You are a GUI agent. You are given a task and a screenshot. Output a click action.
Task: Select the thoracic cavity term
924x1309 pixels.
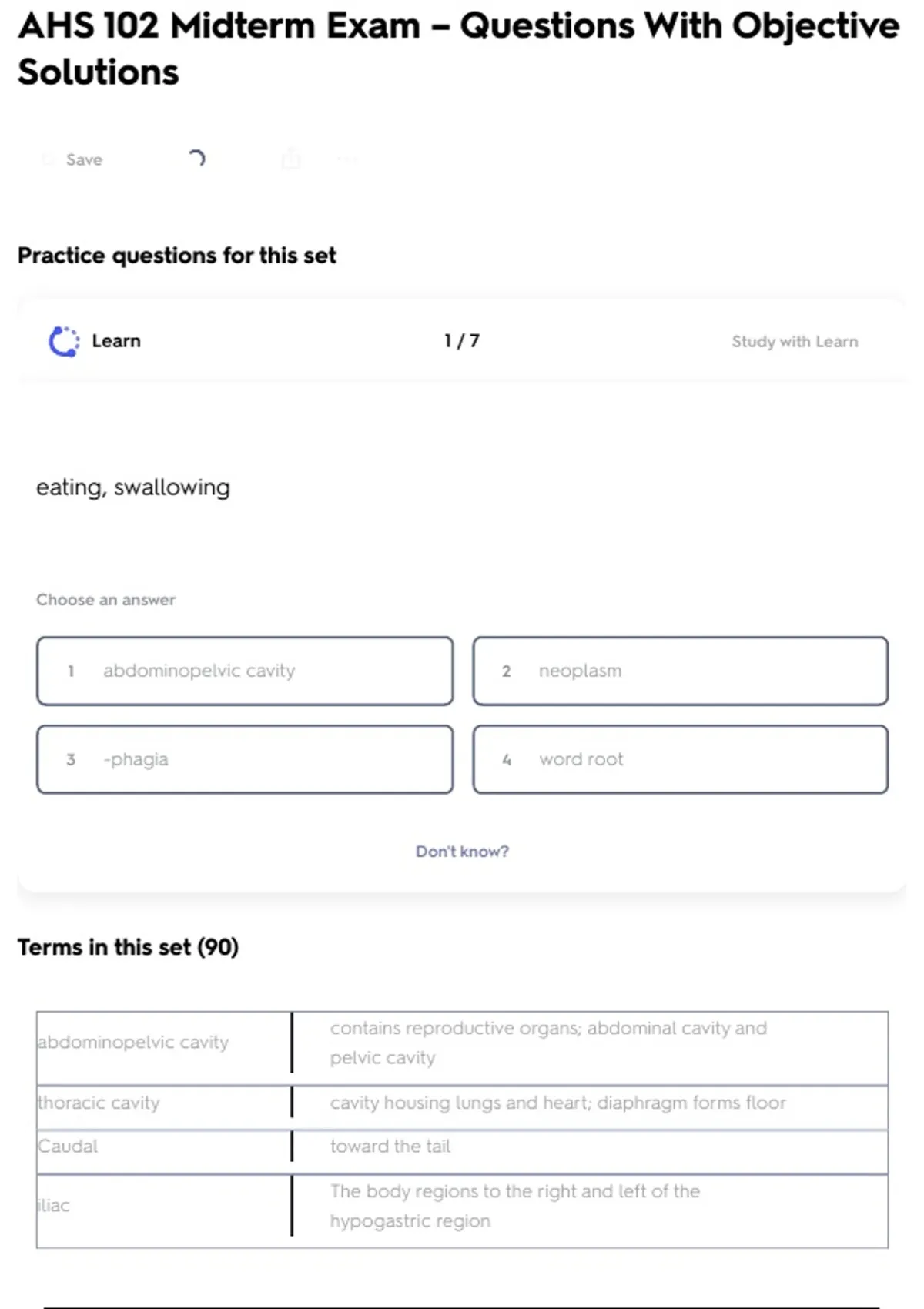[99, 1103]
